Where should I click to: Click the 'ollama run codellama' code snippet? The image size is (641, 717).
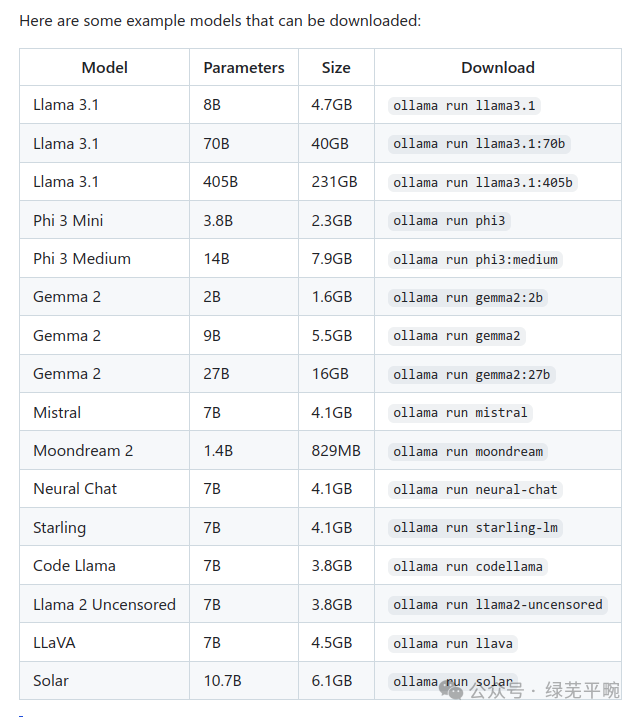(x=468, y=567)
